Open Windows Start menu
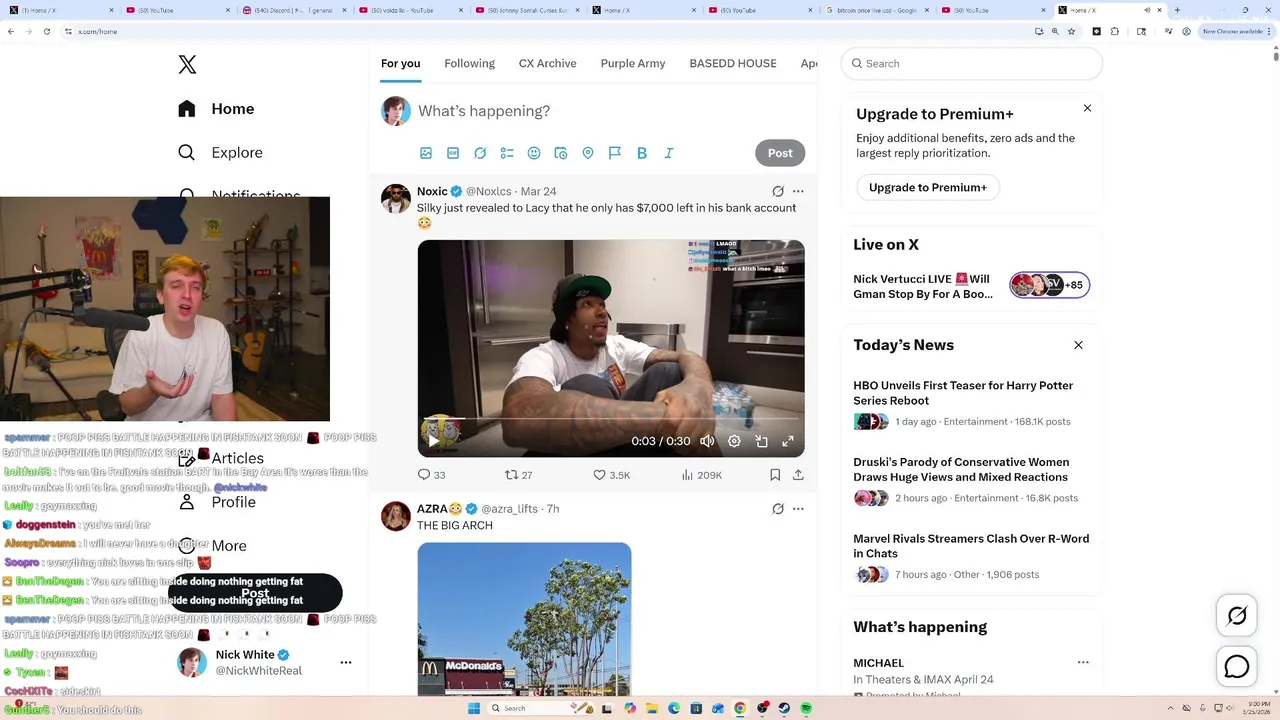The height and width of the screenshot is (720, 1280). tap(474, 708)
